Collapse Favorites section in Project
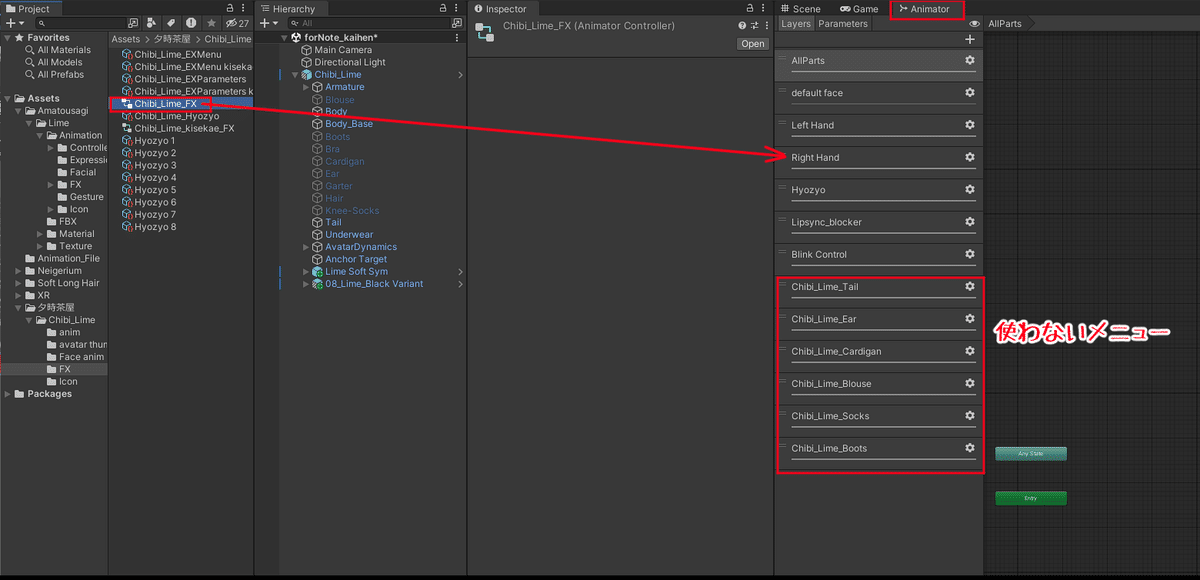Screen dimensions: 1200x580 pyautogui.click(x=8, y=38)
